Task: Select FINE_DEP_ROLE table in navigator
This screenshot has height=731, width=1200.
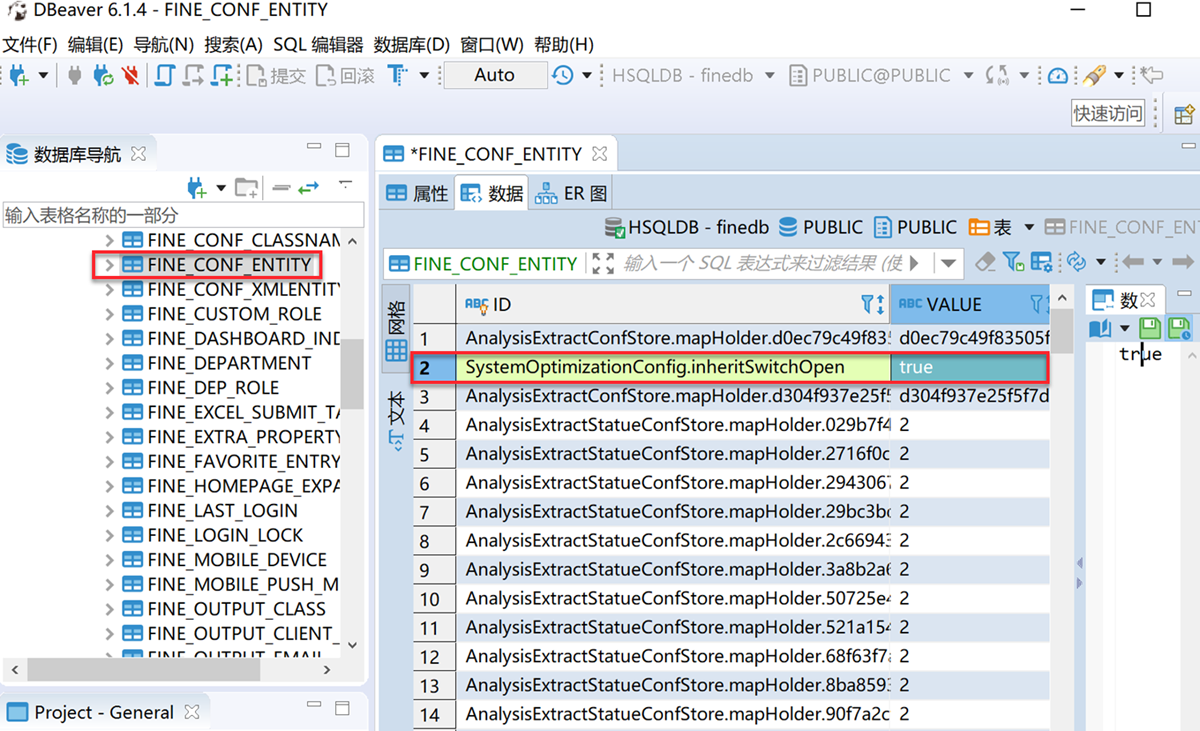Action: point(212,387)
